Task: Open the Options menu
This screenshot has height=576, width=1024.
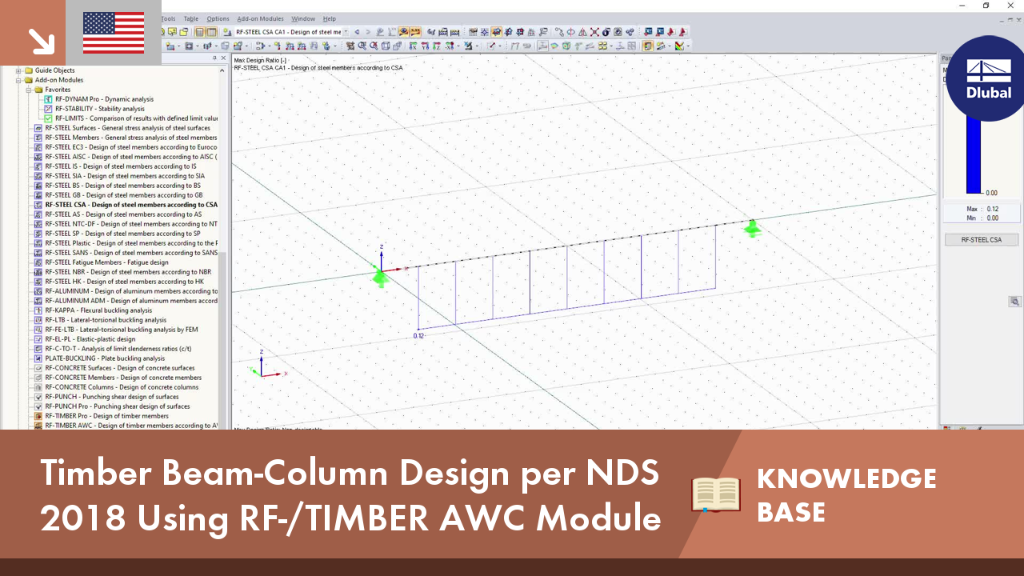Action: 218,19
